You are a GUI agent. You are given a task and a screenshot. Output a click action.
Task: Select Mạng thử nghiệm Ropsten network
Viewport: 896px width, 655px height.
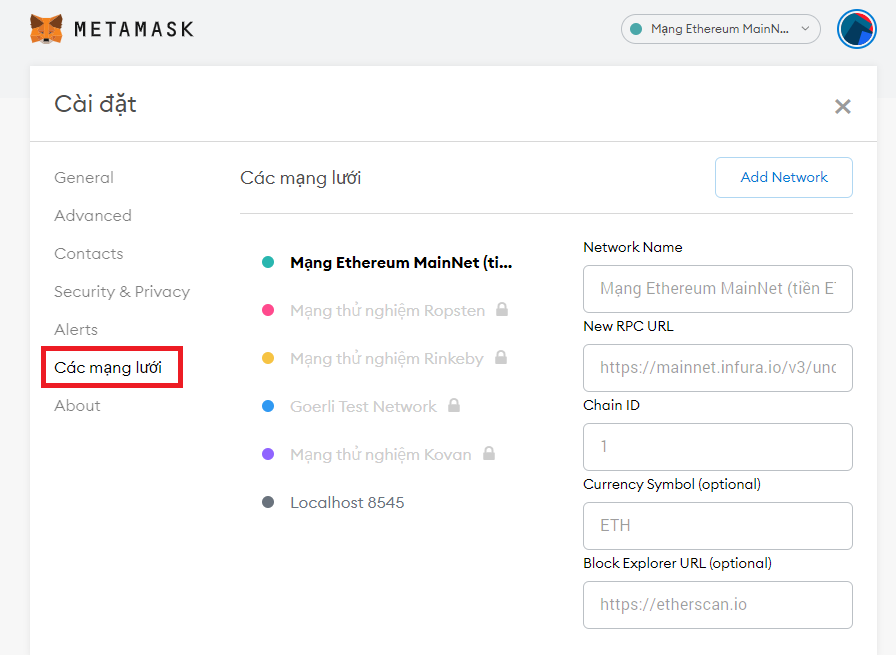pos(385,310)
